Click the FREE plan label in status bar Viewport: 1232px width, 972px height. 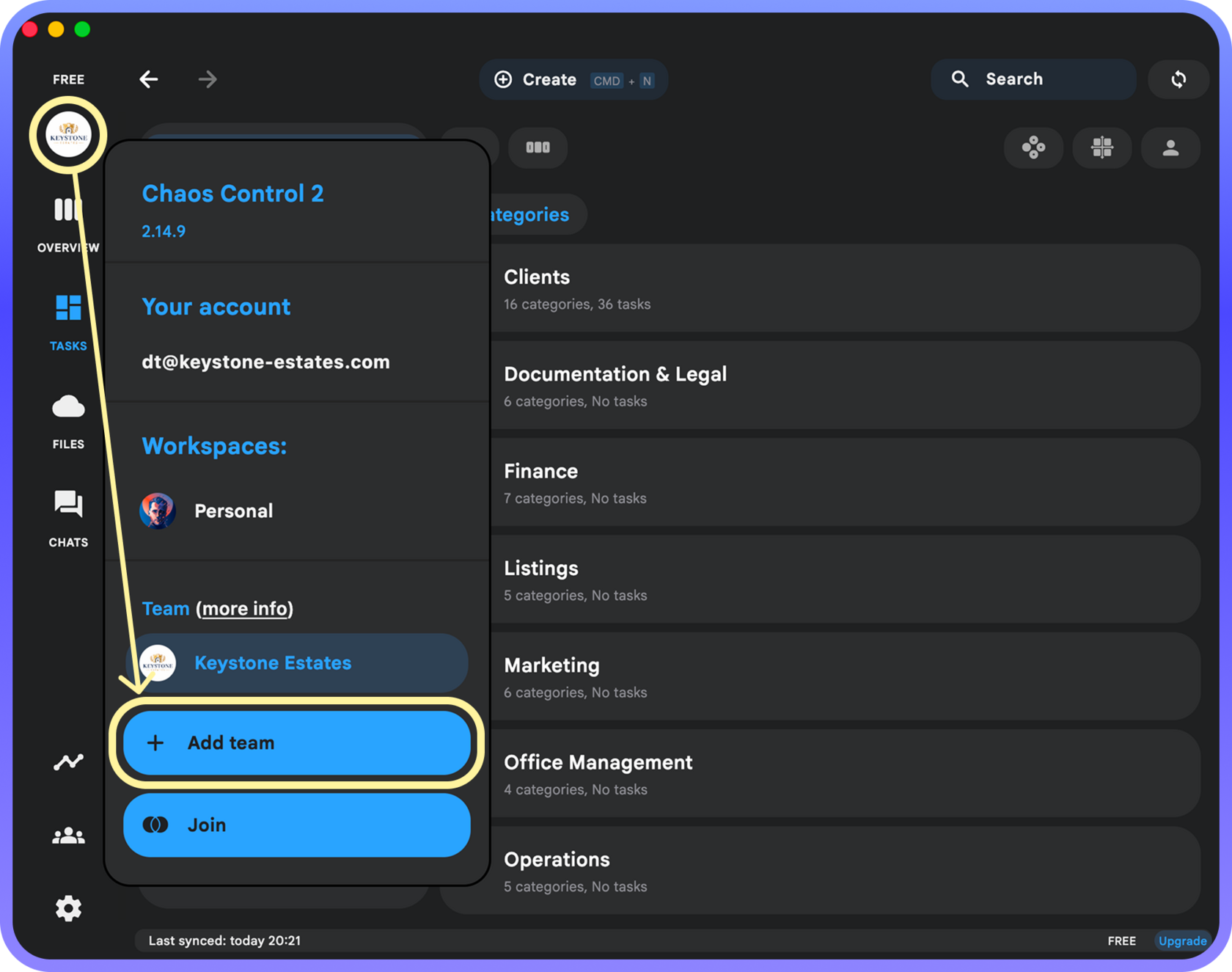pos(1121,940)
